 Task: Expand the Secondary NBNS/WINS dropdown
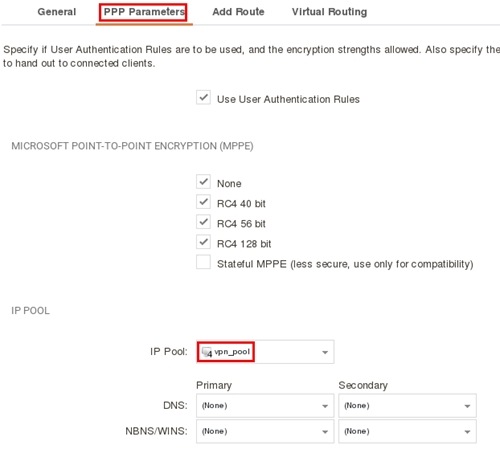[407, 431]
